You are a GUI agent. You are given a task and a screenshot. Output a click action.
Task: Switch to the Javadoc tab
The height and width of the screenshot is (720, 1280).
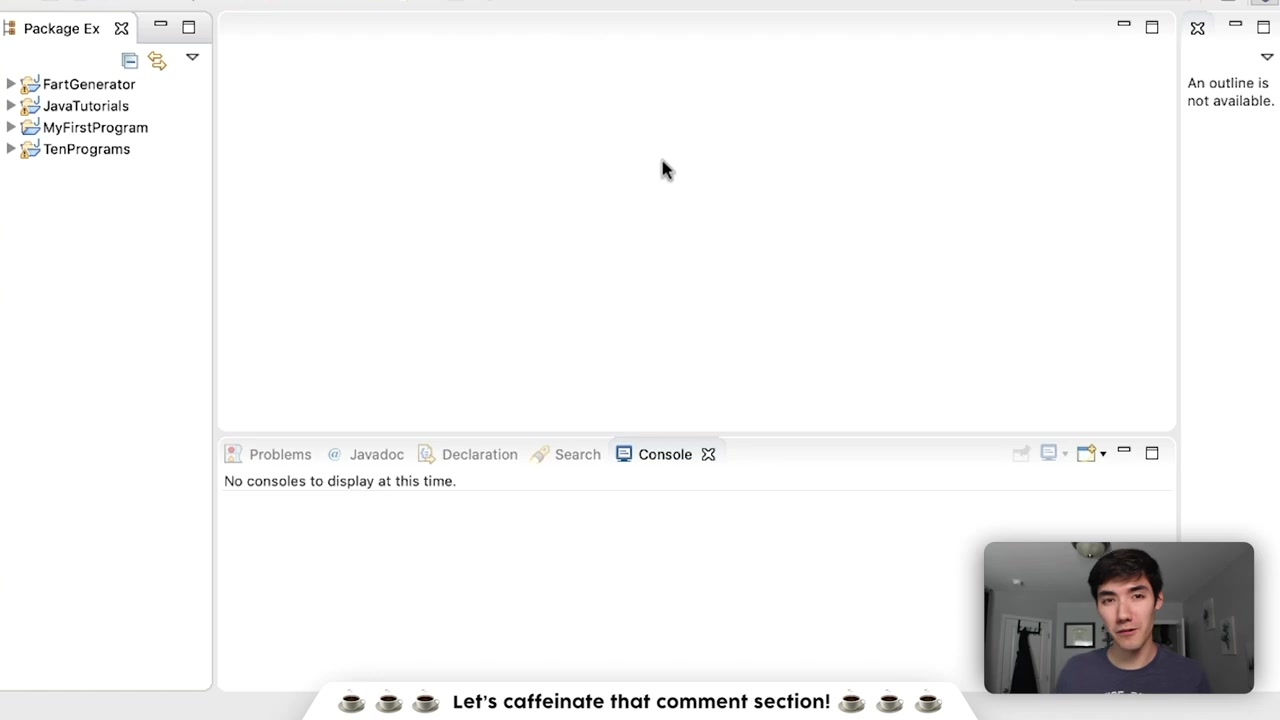click(376, 454)
